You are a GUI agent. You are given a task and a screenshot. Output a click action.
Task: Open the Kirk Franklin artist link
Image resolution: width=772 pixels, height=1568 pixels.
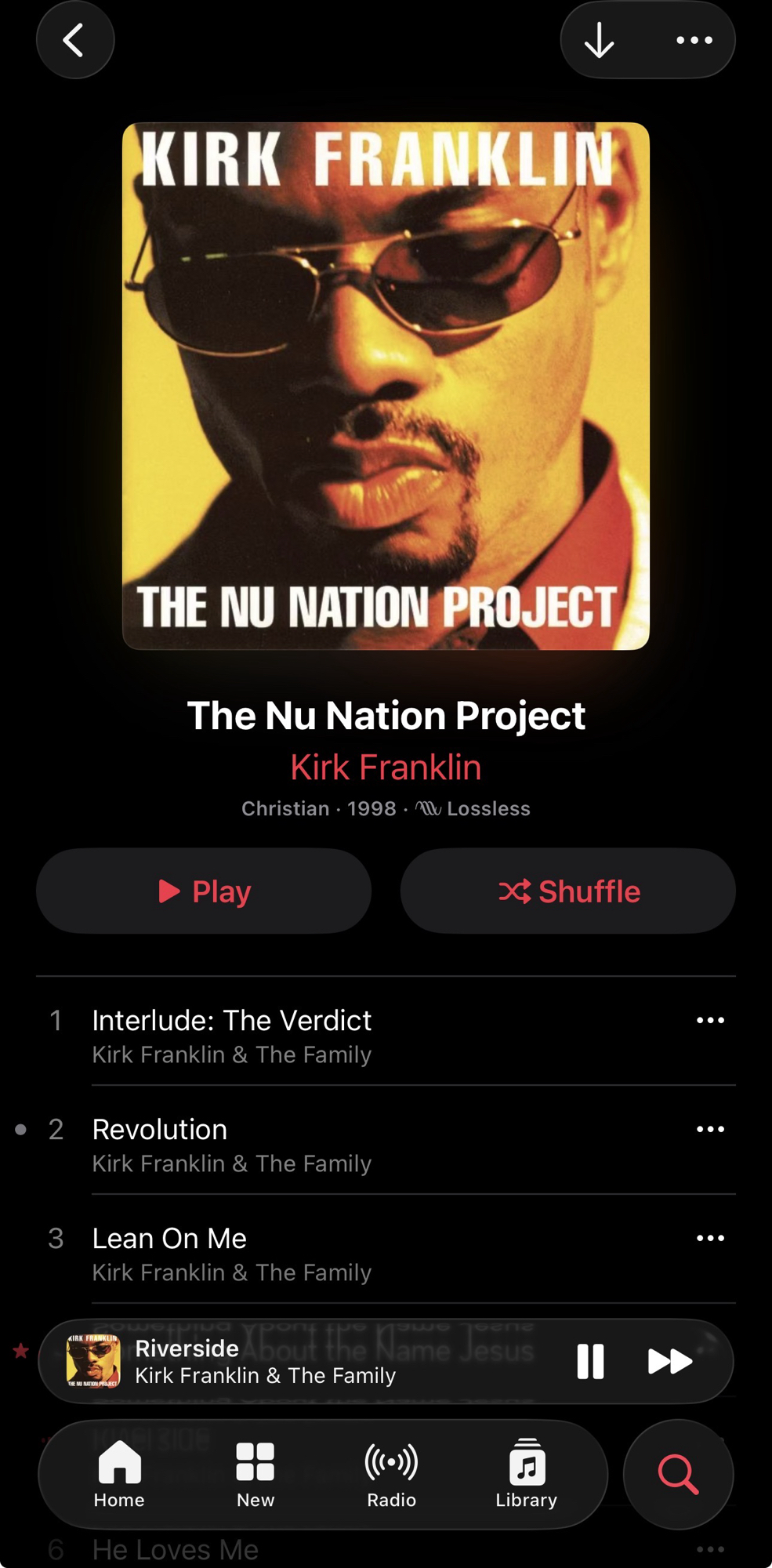point(386,767)
